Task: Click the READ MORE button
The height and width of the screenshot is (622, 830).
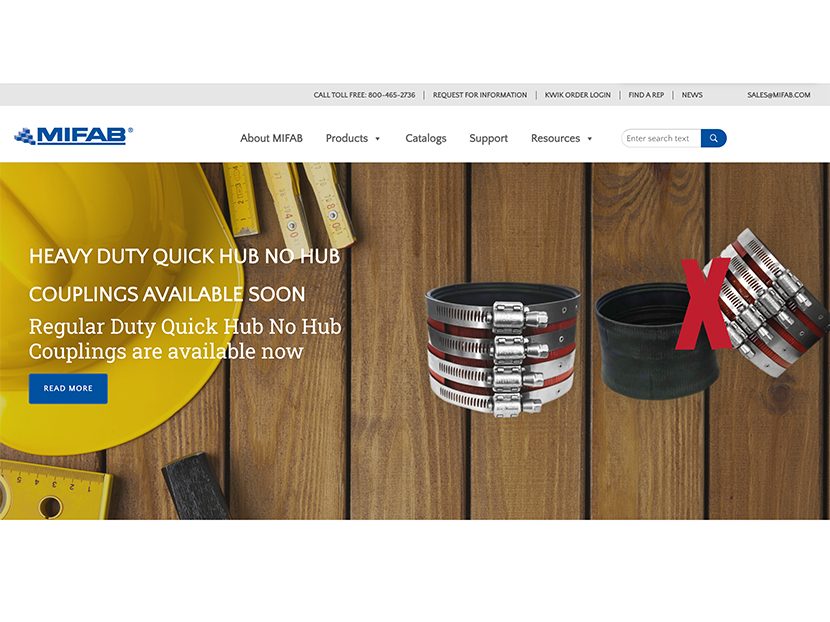Action: coord(68,389)
